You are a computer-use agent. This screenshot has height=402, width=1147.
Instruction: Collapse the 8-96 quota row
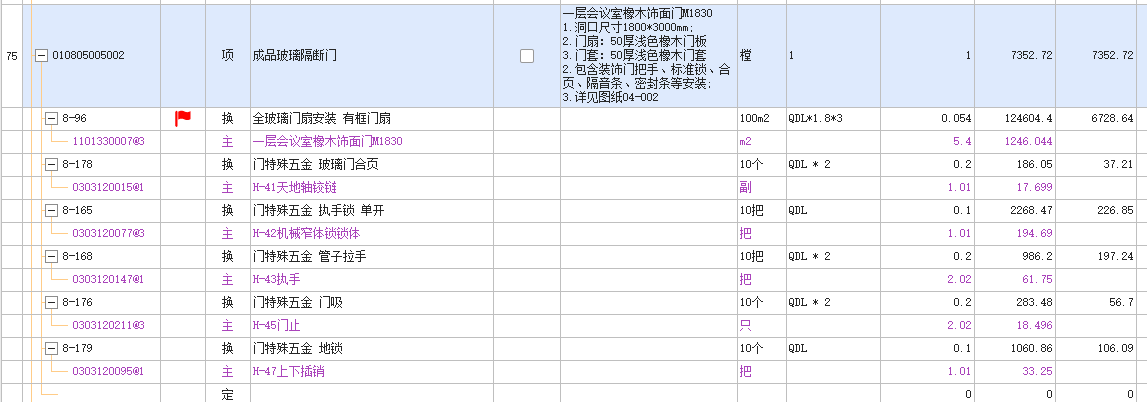(x=52, y=118)
